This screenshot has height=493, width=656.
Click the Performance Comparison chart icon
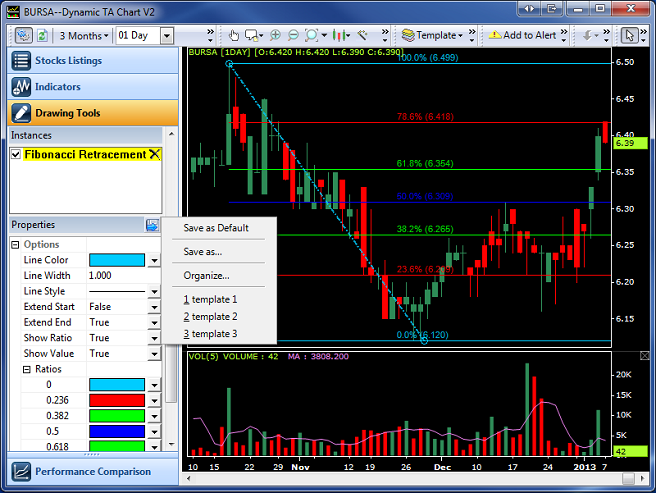click(x=21, y=472)
